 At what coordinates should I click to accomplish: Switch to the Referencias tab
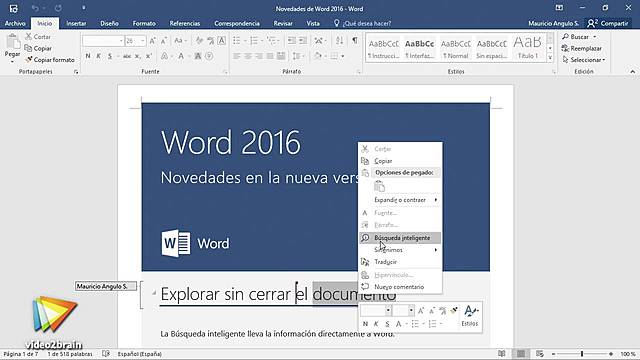pyautogui.click(x=185, y=23)
